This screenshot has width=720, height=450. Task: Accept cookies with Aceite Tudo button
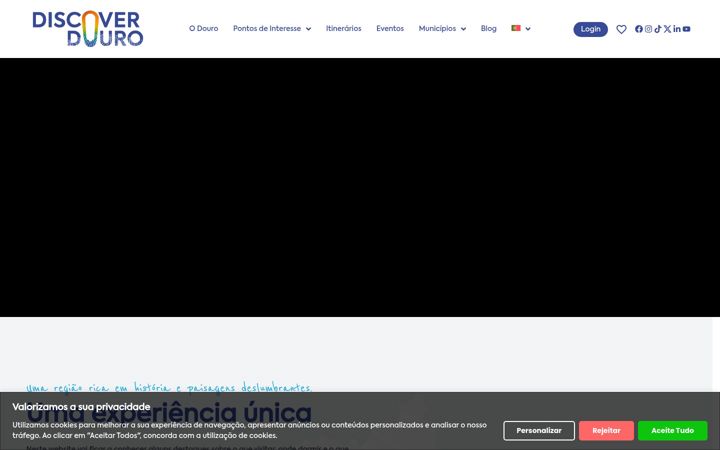tap(672, 431)
